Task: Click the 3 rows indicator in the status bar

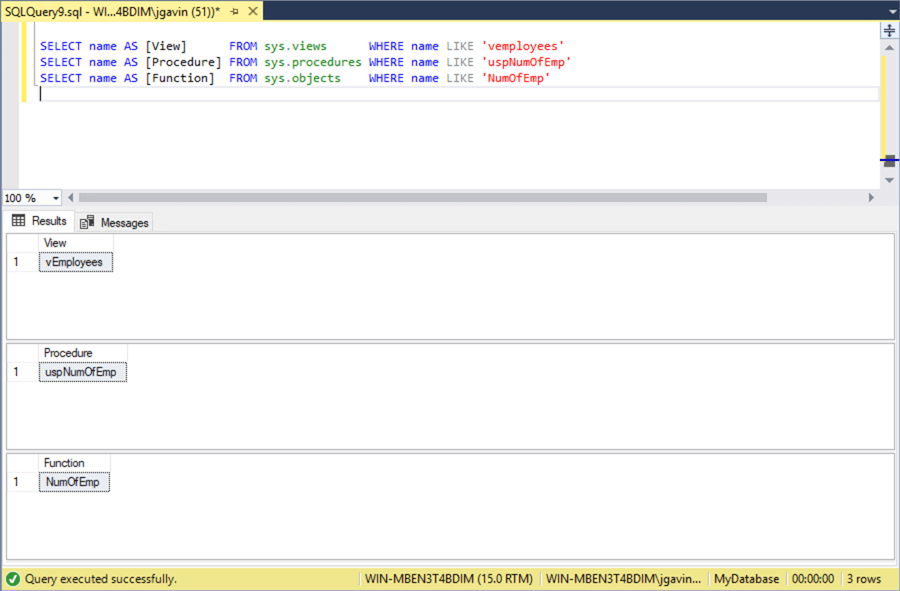Action: (x=864, y=578)
